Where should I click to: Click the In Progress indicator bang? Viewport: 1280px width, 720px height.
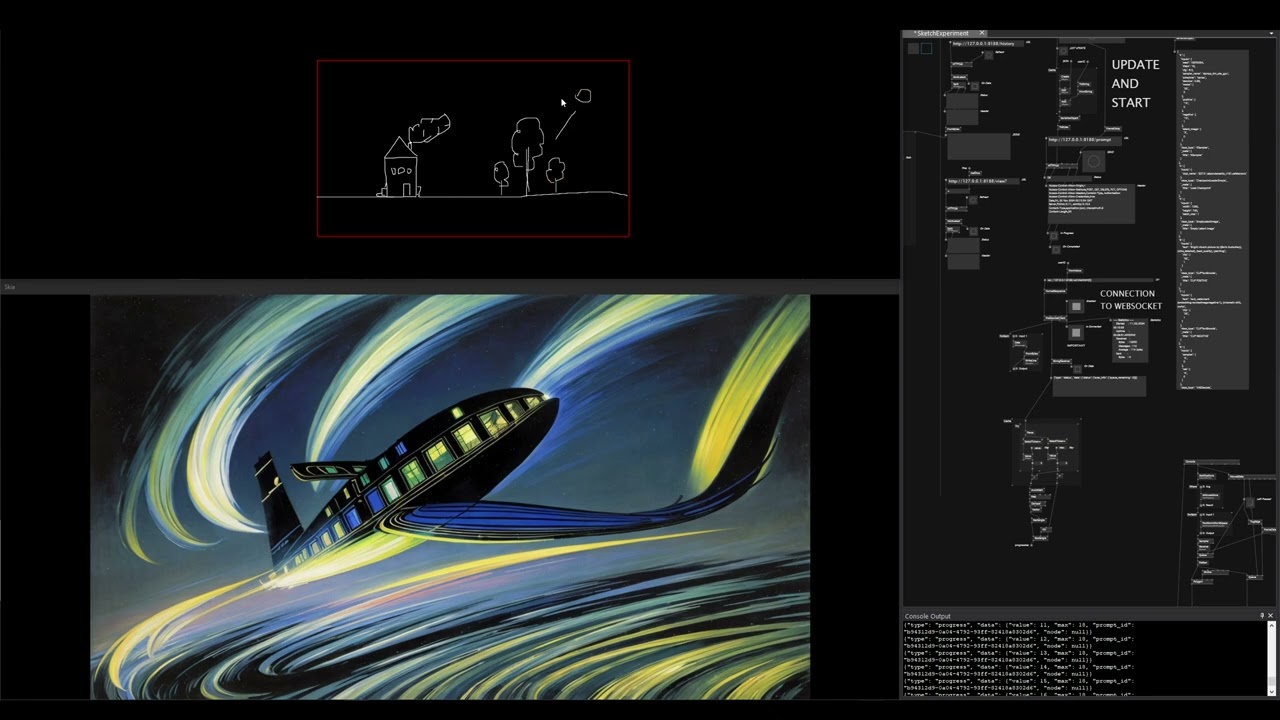(1053, 236)
